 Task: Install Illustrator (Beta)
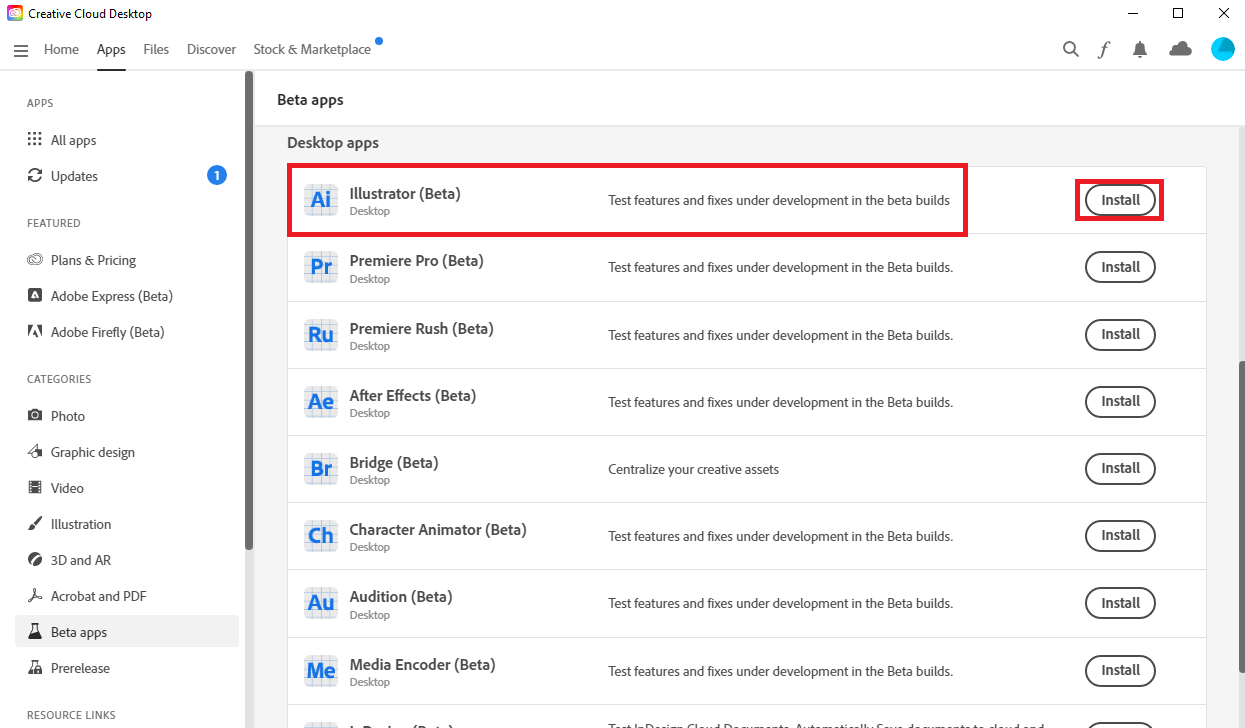(x=1120, y=200)
